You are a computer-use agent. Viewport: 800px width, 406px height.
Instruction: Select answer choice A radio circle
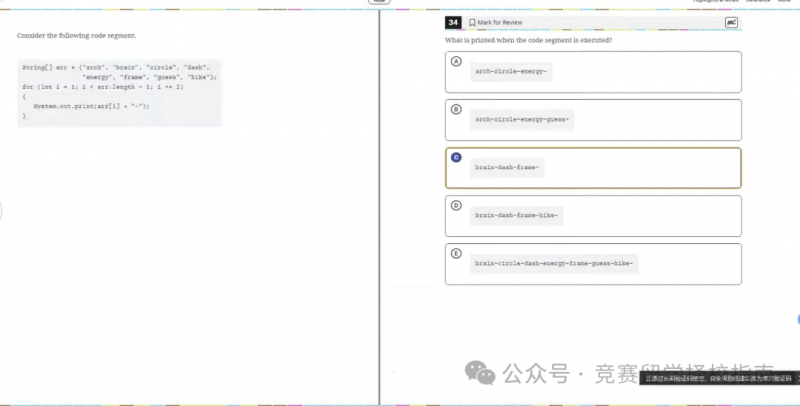[x=456, y=61]
